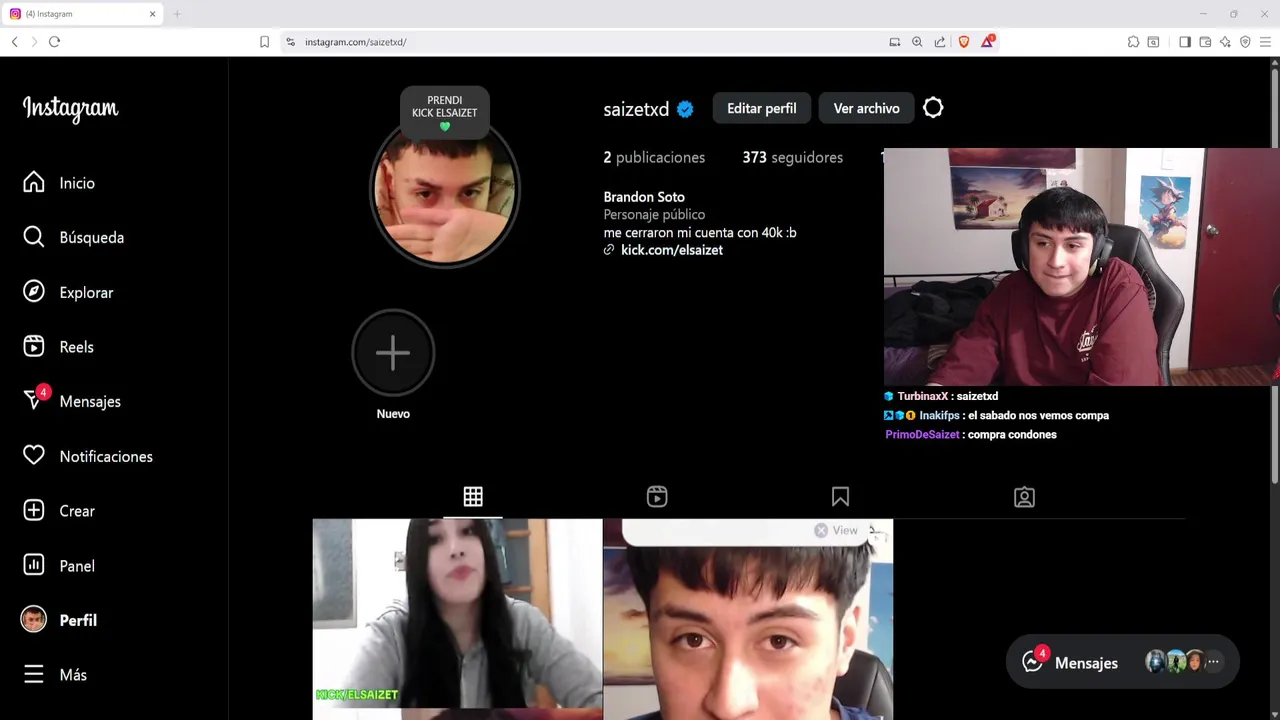This screenshot has width=1280, height=720.
Task: Open Mensajes in the left sidebar
Action: 72,401
